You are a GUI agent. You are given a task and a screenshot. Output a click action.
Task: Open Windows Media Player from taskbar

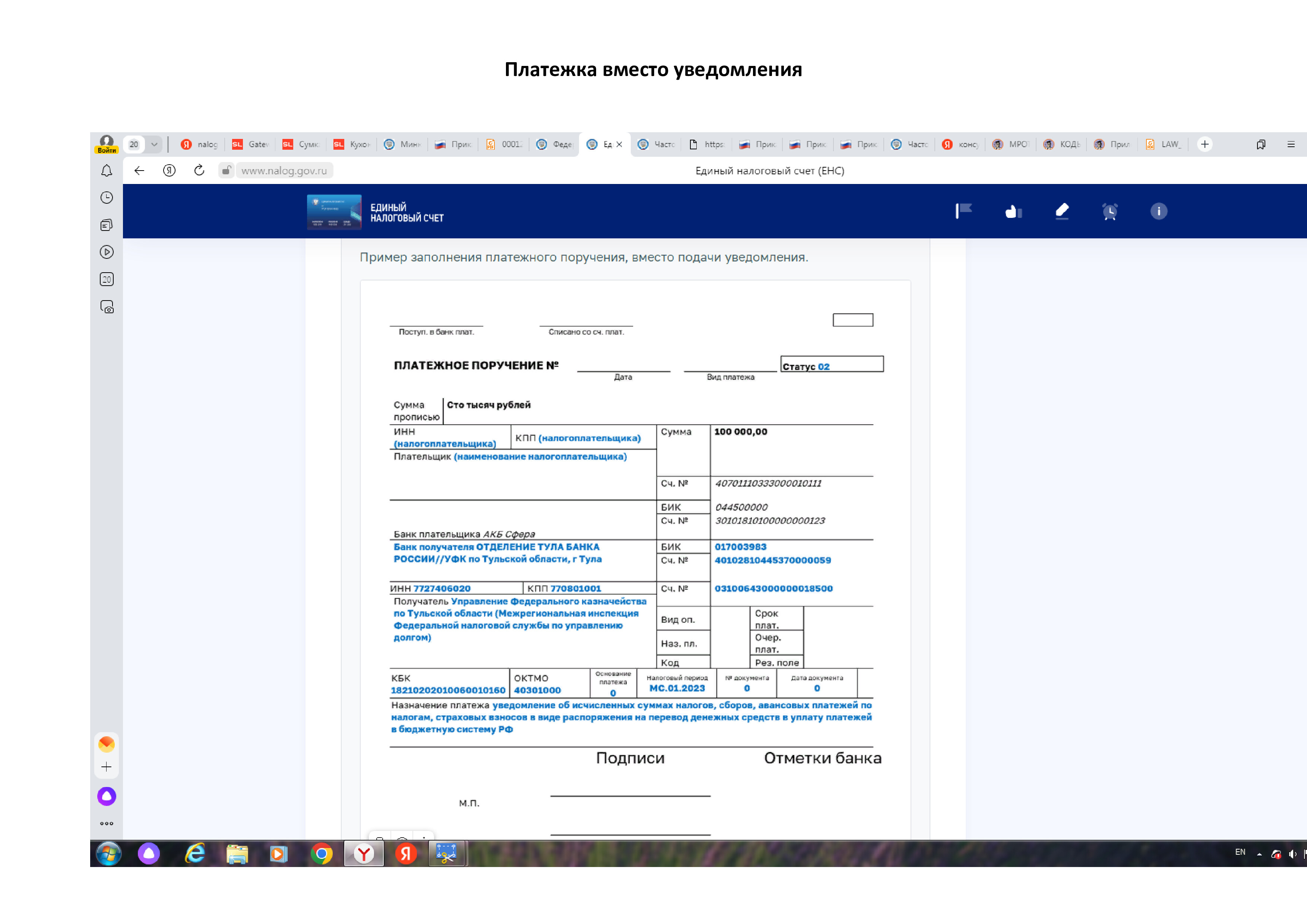(279, 854)
